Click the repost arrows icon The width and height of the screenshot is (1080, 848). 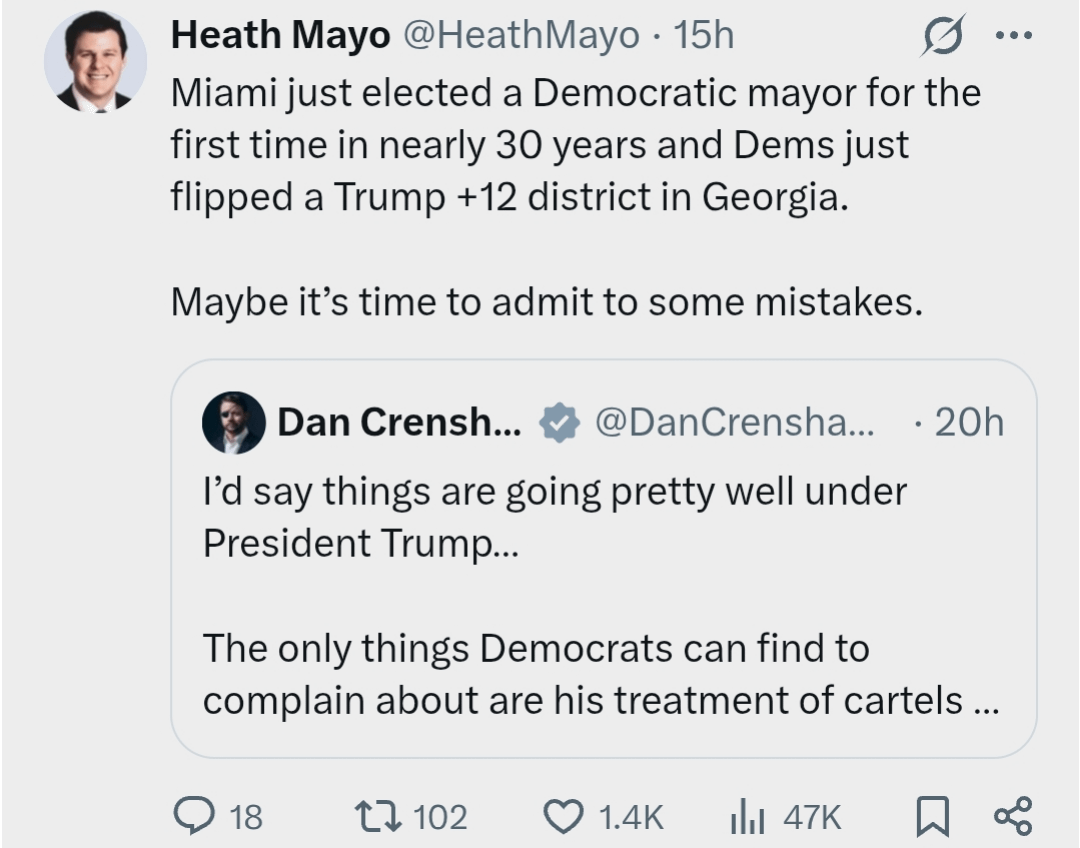(382, 816)
